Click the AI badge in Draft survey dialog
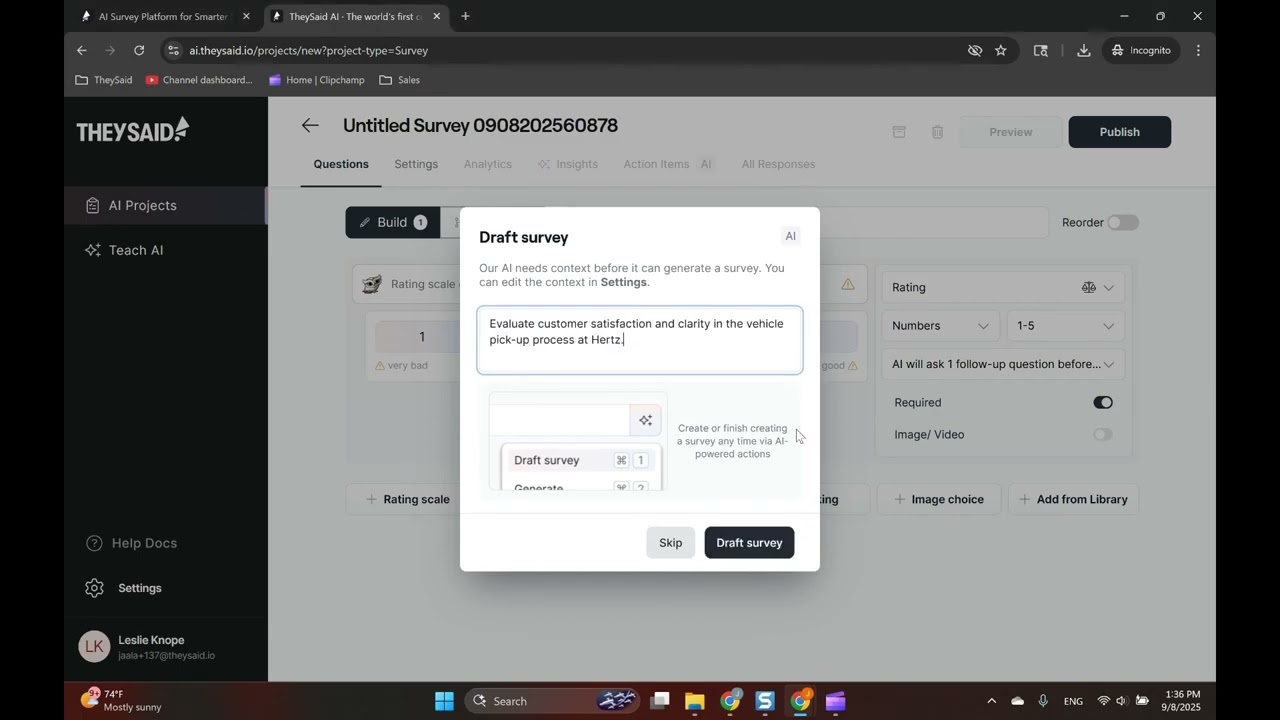Viewport: 1280px width, 720px height. pos(790,236)
